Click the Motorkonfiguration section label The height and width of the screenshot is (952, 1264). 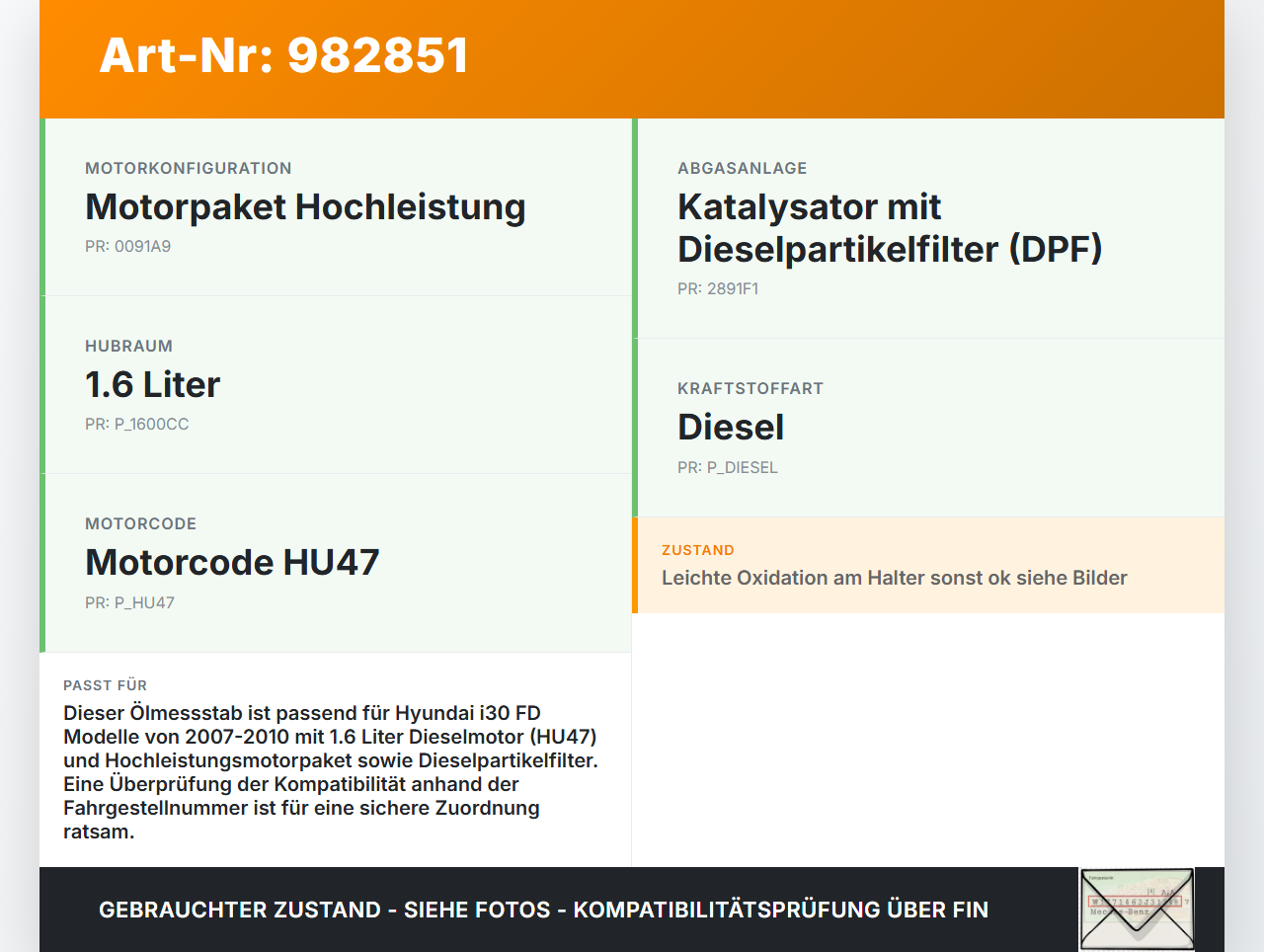pyautogui.click(x=189, y=168)
